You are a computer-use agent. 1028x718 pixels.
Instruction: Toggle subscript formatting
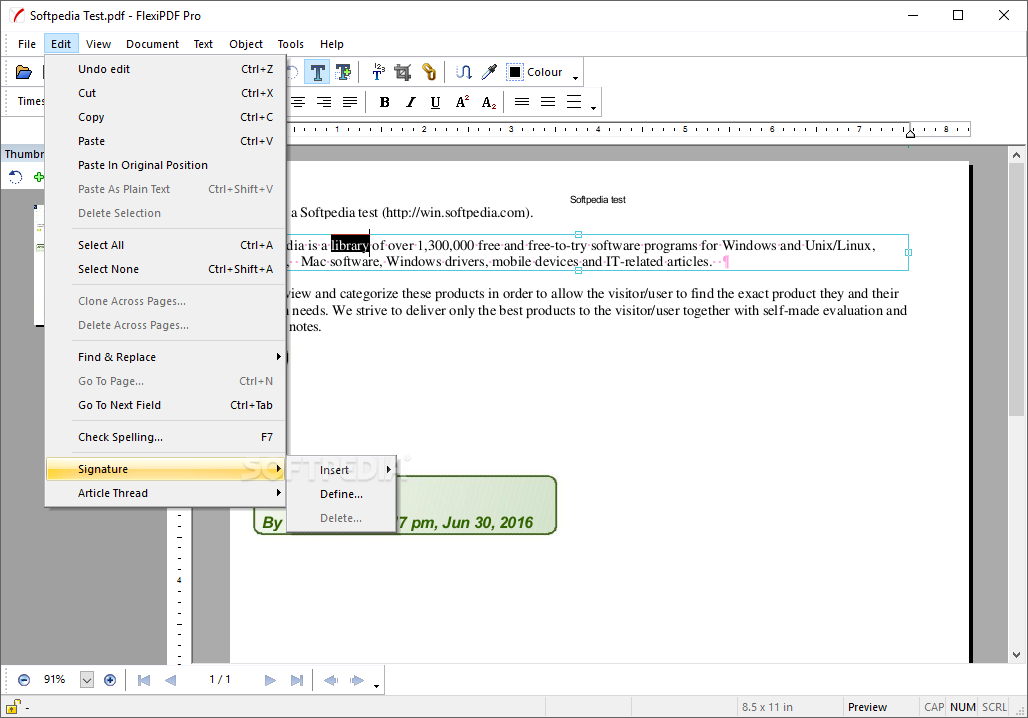489,102
